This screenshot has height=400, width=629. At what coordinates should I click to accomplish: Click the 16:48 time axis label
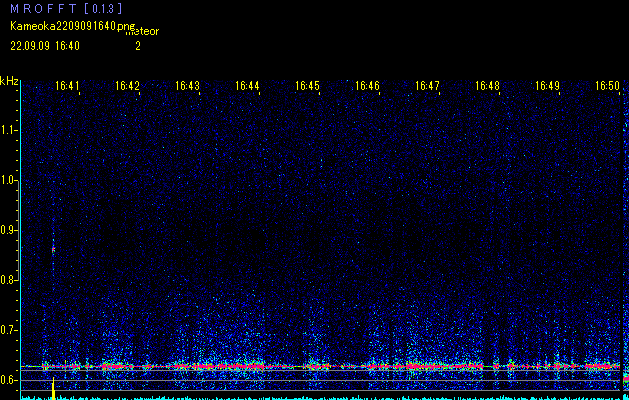tap(487, 86)
